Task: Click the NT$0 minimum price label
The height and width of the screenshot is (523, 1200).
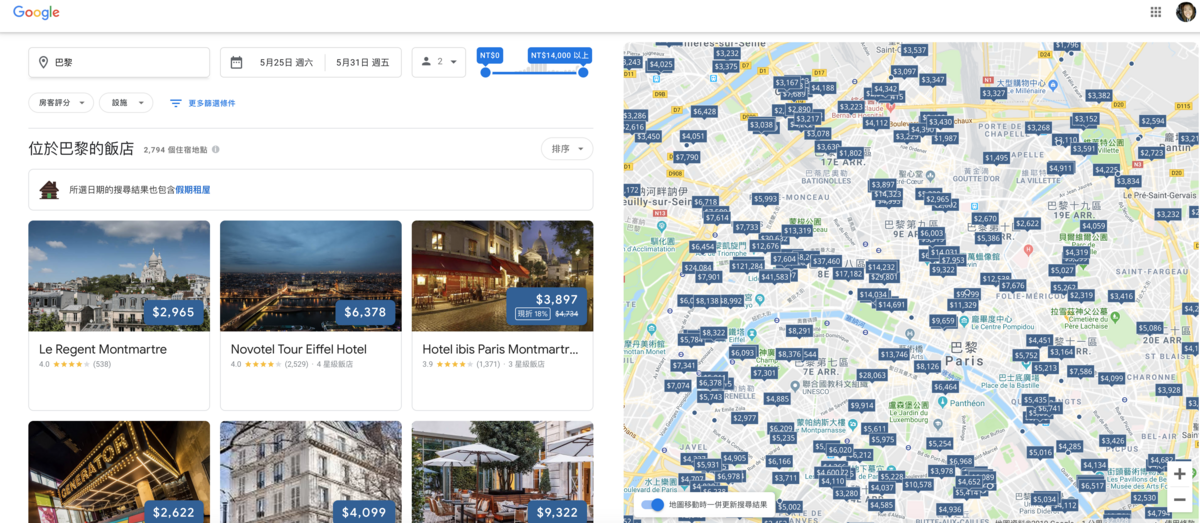Action: [x=490, y=55]
